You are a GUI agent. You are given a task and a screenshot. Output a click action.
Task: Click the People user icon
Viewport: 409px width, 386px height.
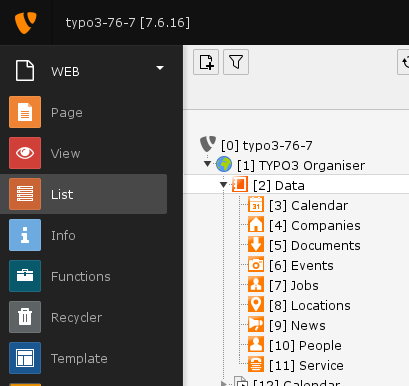pos(256,345)
